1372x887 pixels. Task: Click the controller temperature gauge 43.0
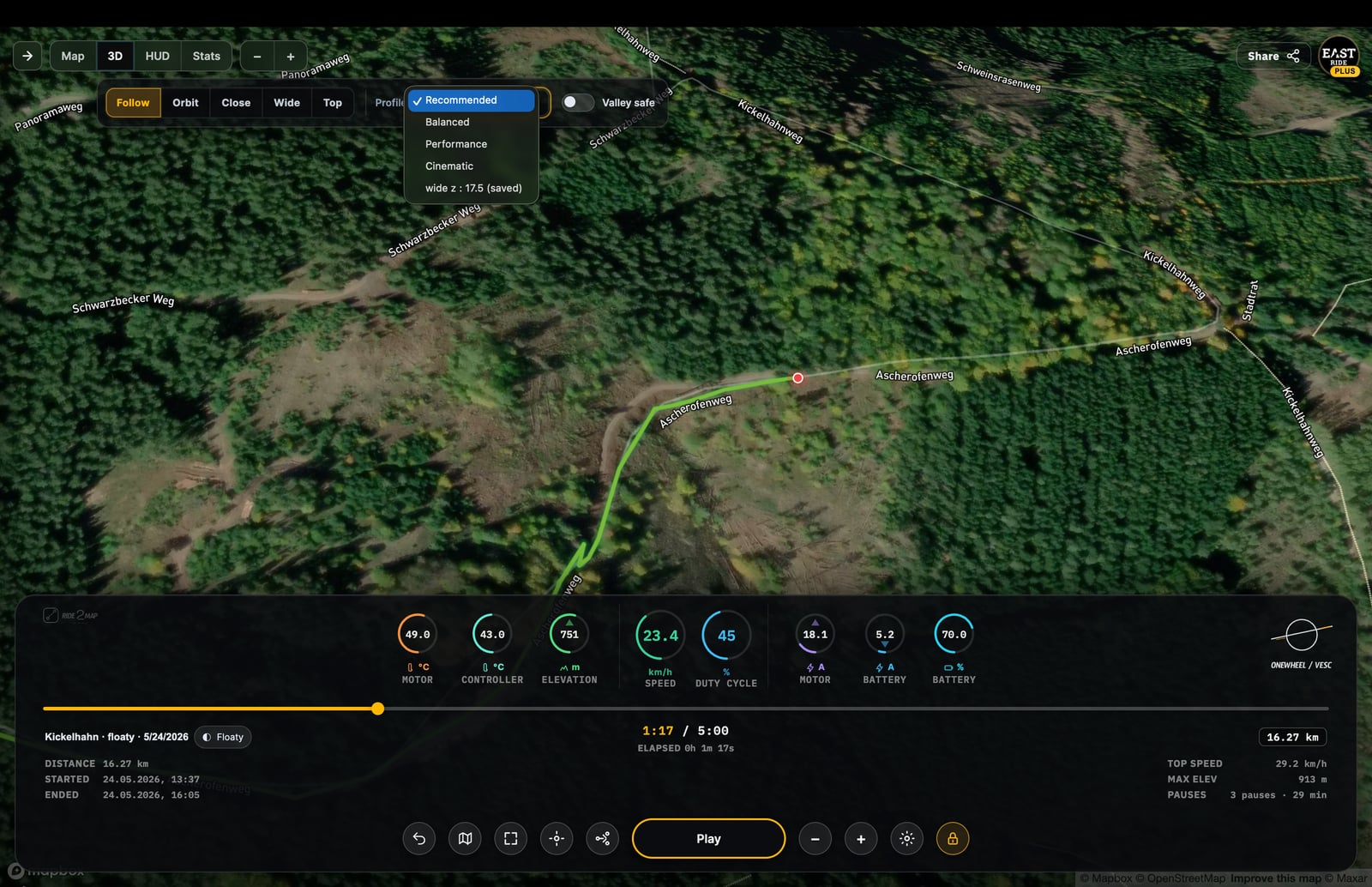pos(492,635)
